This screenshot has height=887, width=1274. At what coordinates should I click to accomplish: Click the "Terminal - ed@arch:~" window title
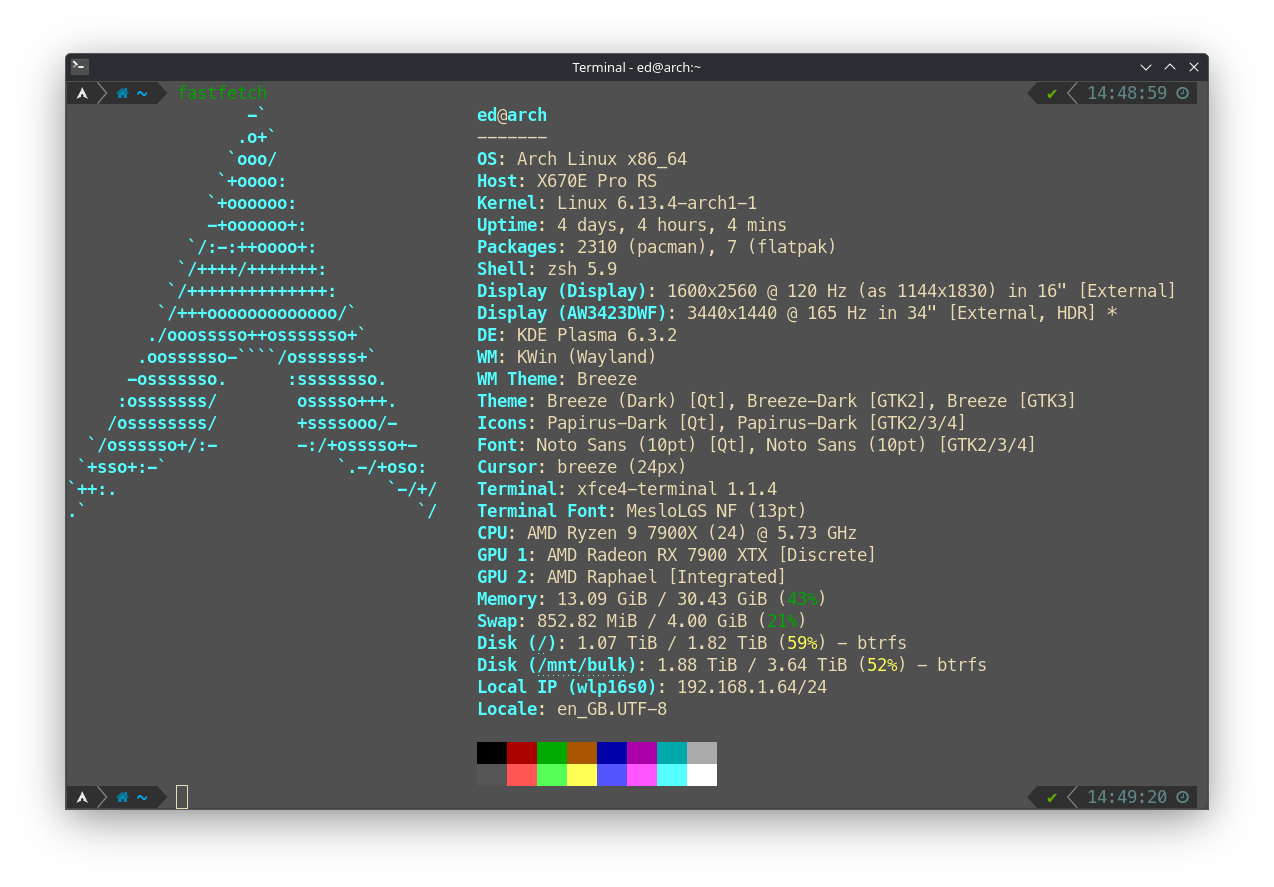click(x=637, y=67)
